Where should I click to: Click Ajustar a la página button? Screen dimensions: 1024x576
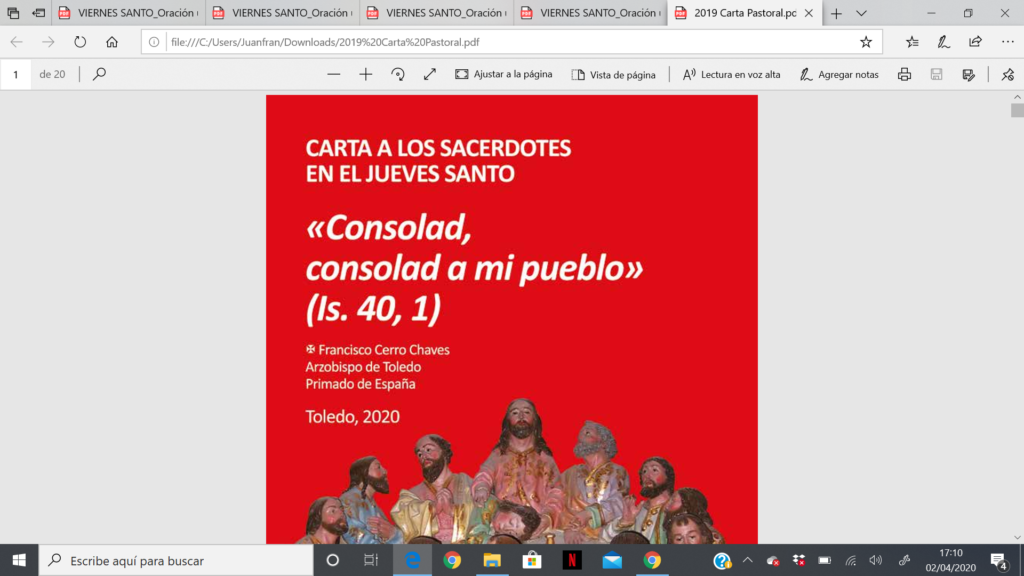tap(504, 74)
